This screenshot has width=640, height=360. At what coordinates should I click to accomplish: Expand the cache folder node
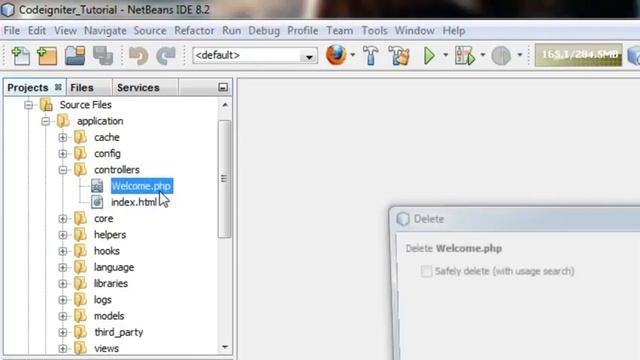[x=62, y=138]
